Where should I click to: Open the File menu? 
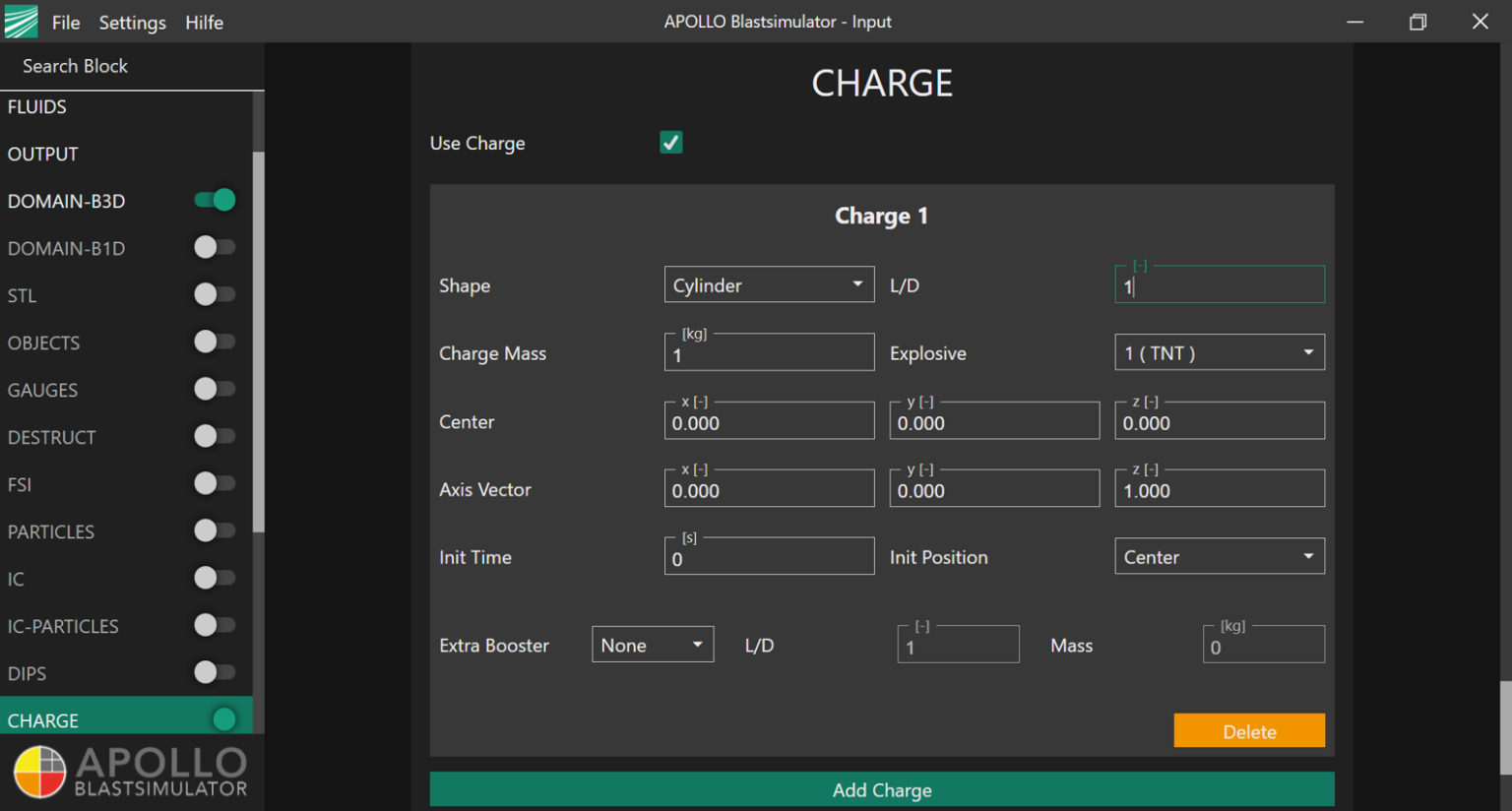(x=66, y=22)
